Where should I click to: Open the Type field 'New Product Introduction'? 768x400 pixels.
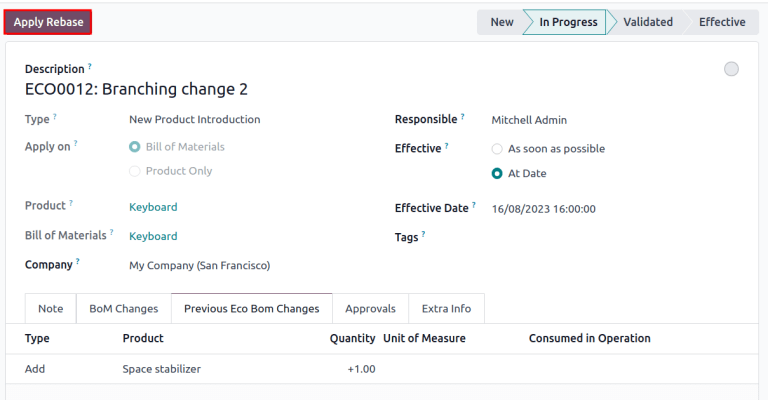[194, 119]
